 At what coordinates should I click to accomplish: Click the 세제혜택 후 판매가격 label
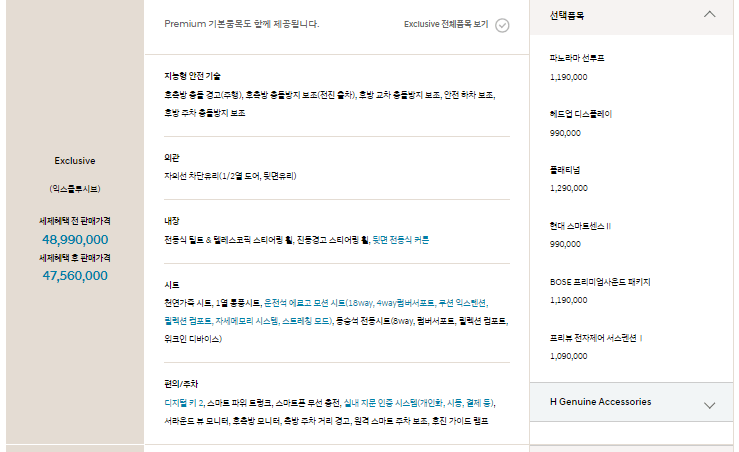(x=75, y=258)
